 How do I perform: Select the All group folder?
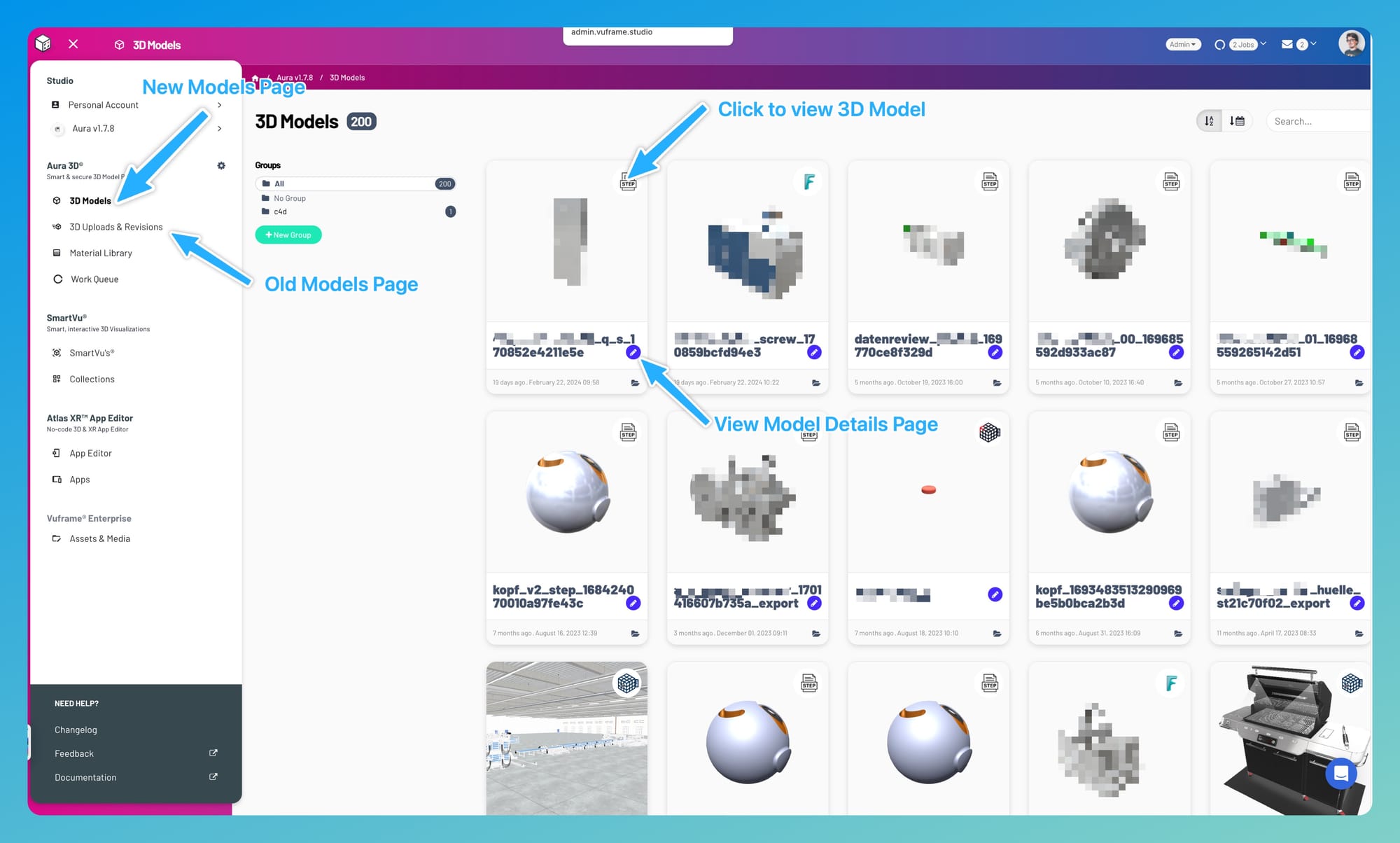(356, 184)
